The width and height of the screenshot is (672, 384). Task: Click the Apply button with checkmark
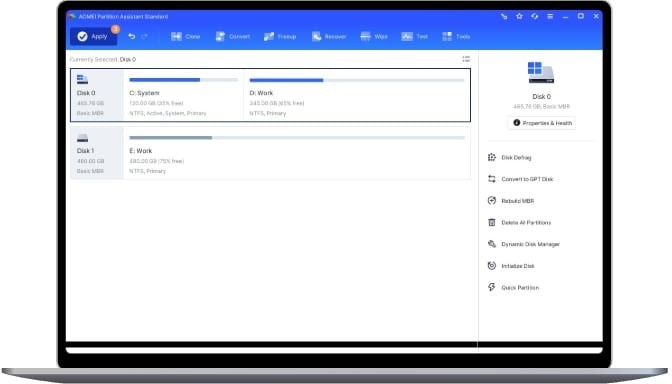[x=93, y=36]
